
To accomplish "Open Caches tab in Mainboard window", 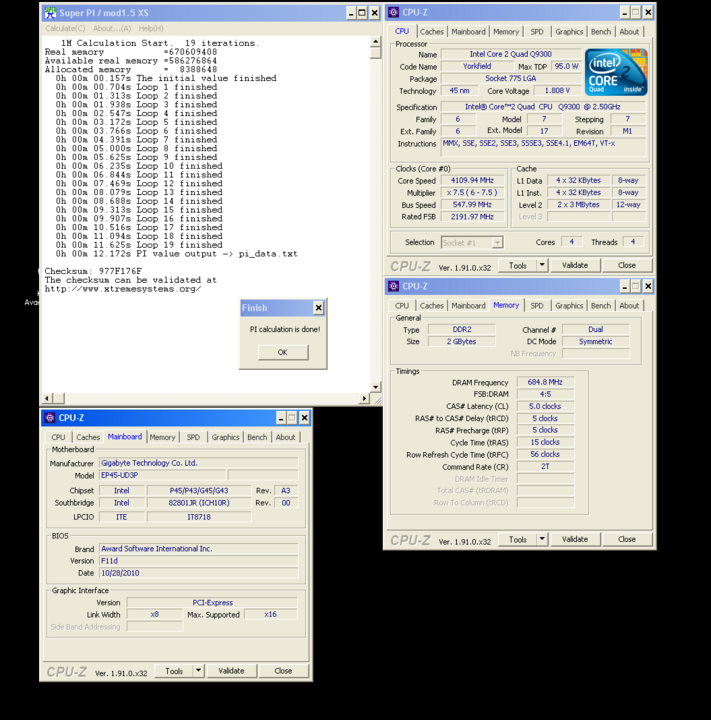I will [88, 437].
